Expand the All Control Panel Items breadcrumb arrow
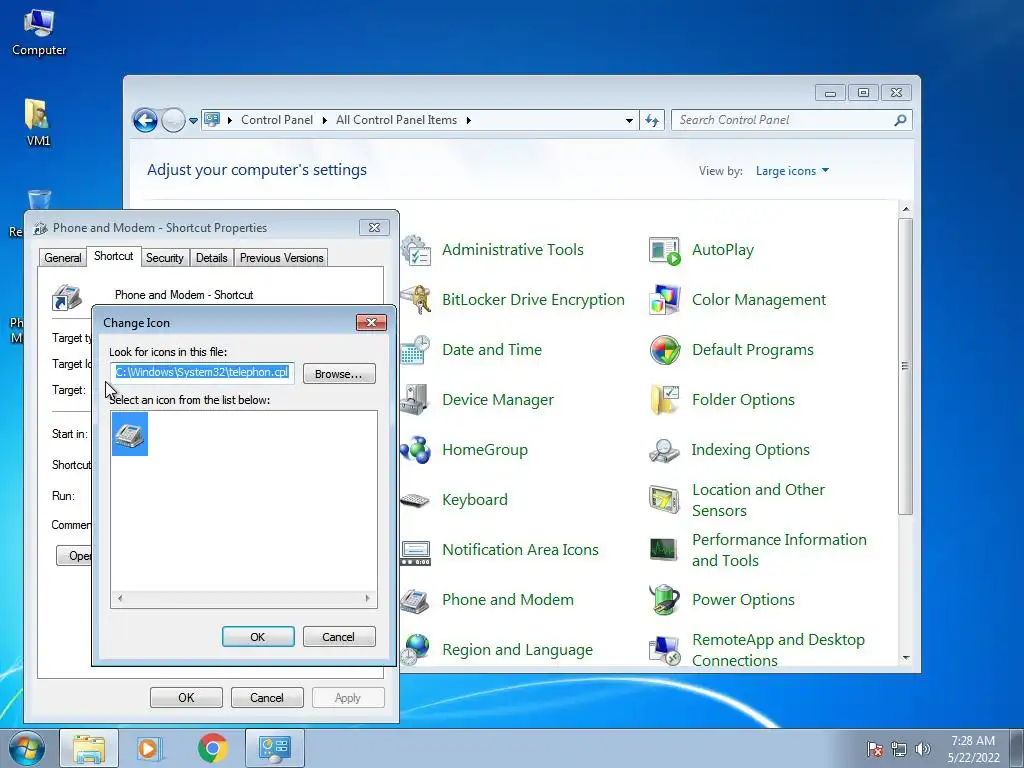 click(x=469, y=120)
